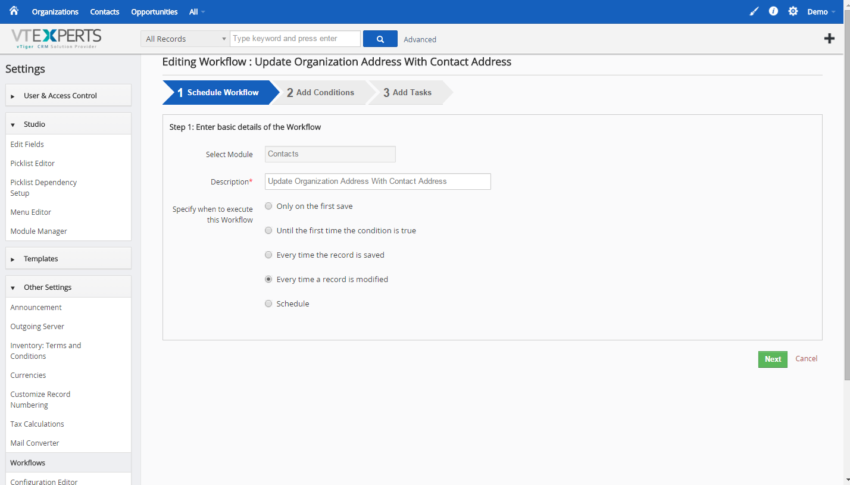Open the info help icon

pos(773,11)
